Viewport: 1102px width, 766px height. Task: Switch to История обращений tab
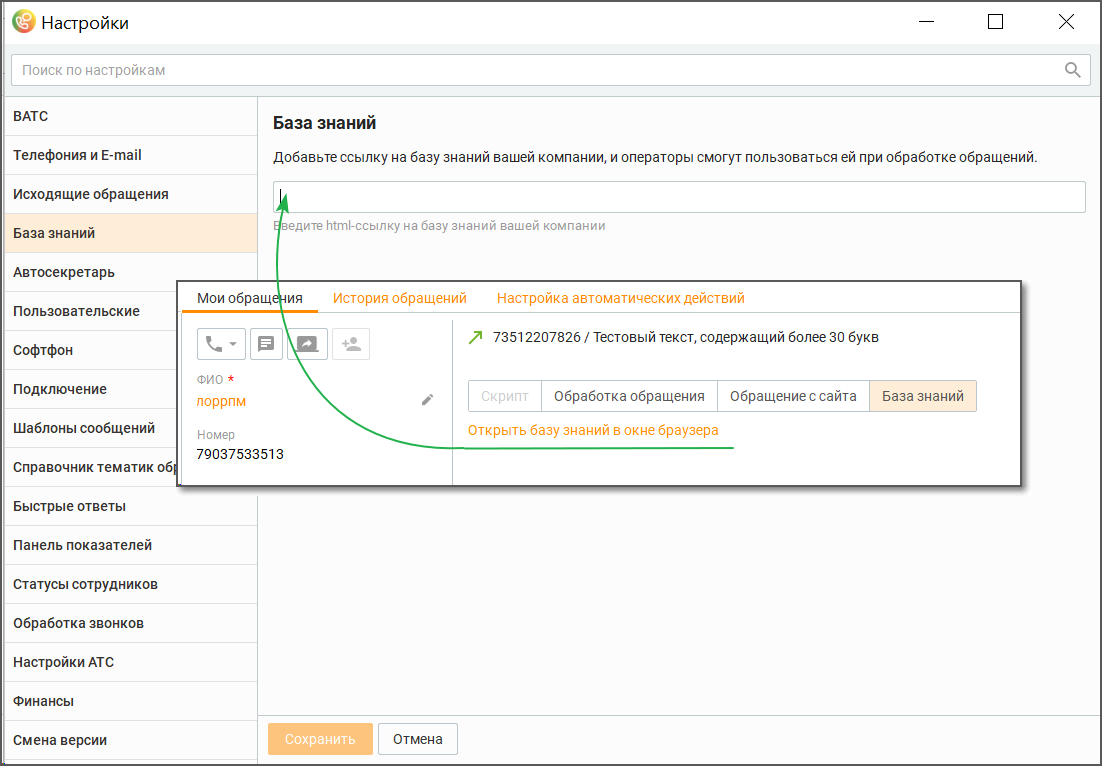click(x=400, y=298)
